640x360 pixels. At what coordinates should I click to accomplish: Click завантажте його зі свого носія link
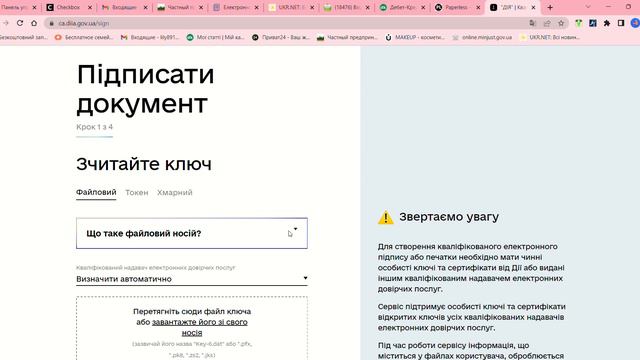(x=200, y=327)
